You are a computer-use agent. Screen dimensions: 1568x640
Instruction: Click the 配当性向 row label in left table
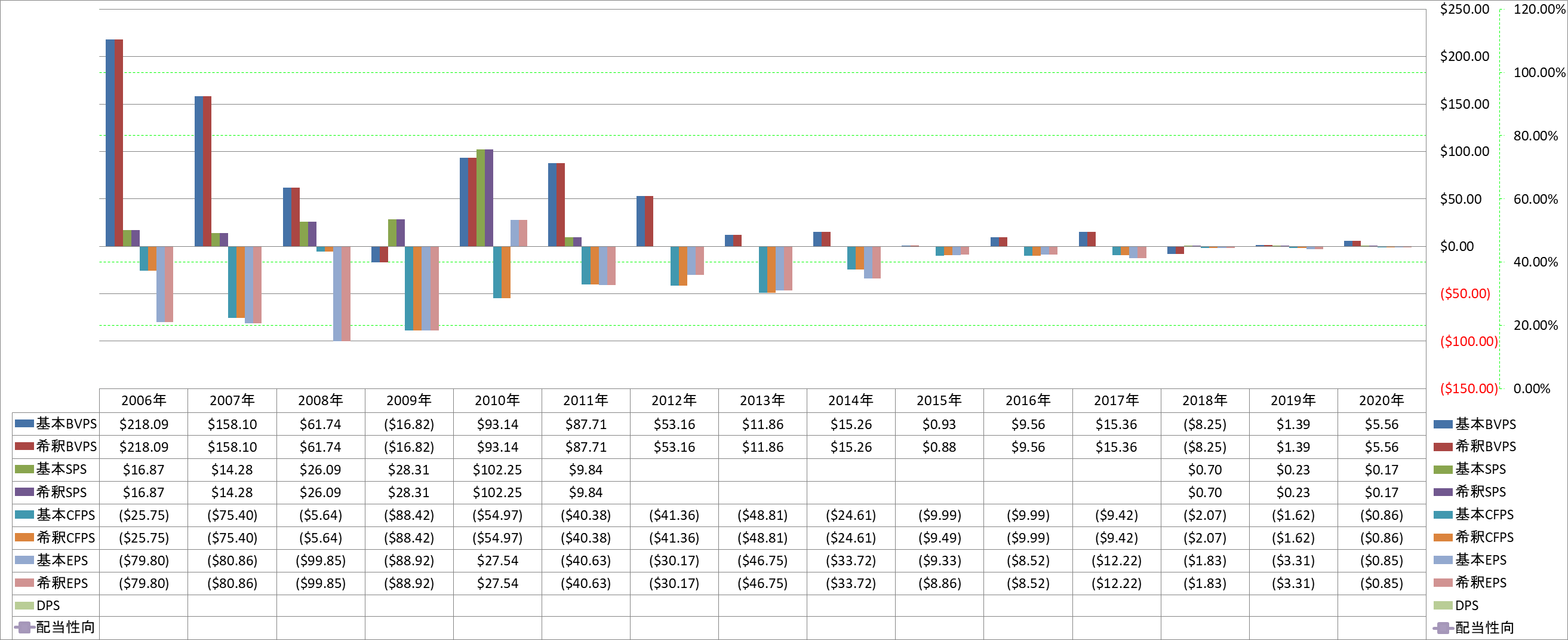click(65, 628)
